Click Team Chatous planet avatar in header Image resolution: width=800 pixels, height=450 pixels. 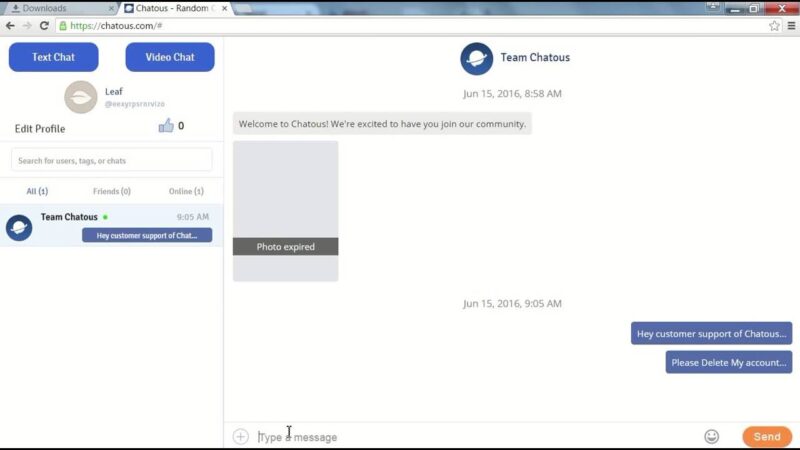(x=476, y=58)
